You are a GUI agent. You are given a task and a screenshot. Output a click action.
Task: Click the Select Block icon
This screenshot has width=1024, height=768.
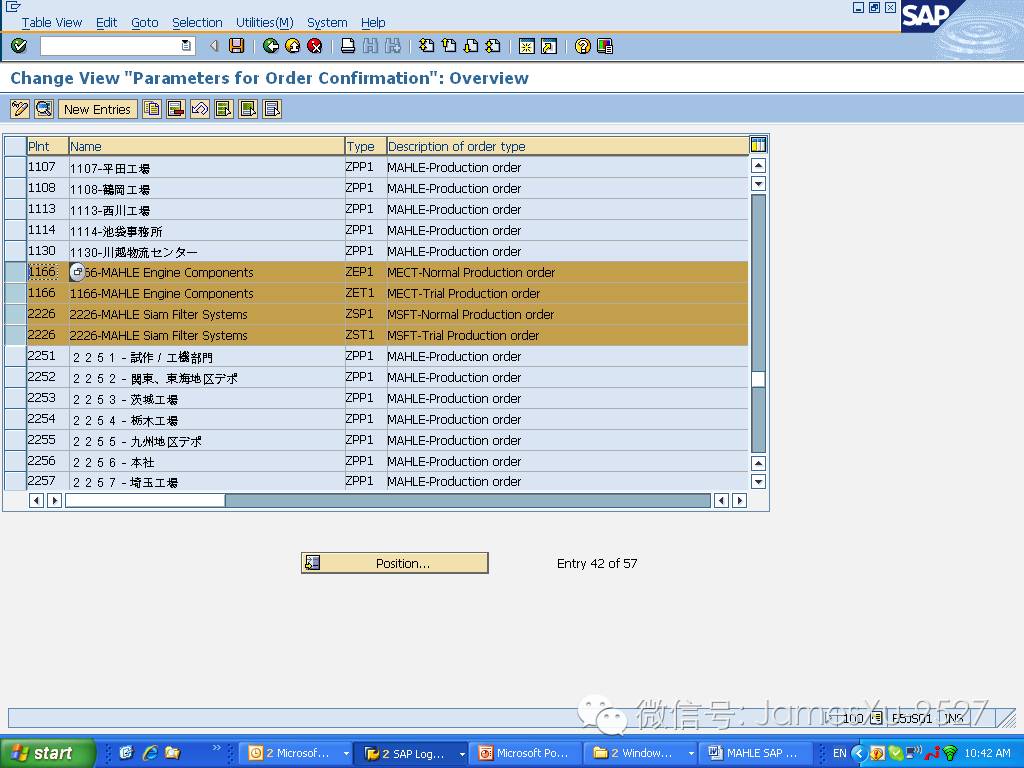pos(248,109)
